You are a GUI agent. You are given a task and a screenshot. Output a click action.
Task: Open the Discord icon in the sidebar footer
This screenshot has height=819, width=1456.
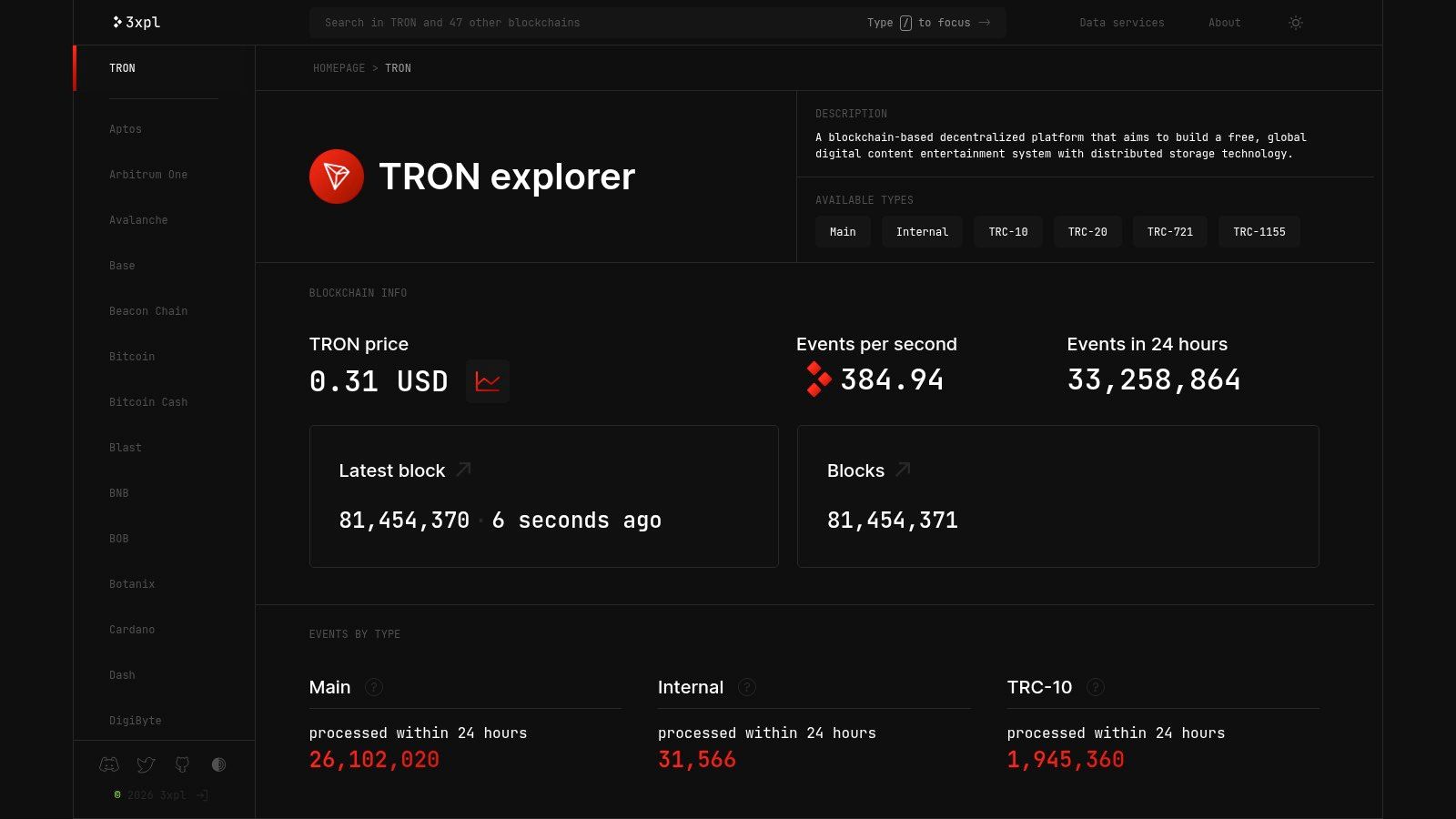109,764
